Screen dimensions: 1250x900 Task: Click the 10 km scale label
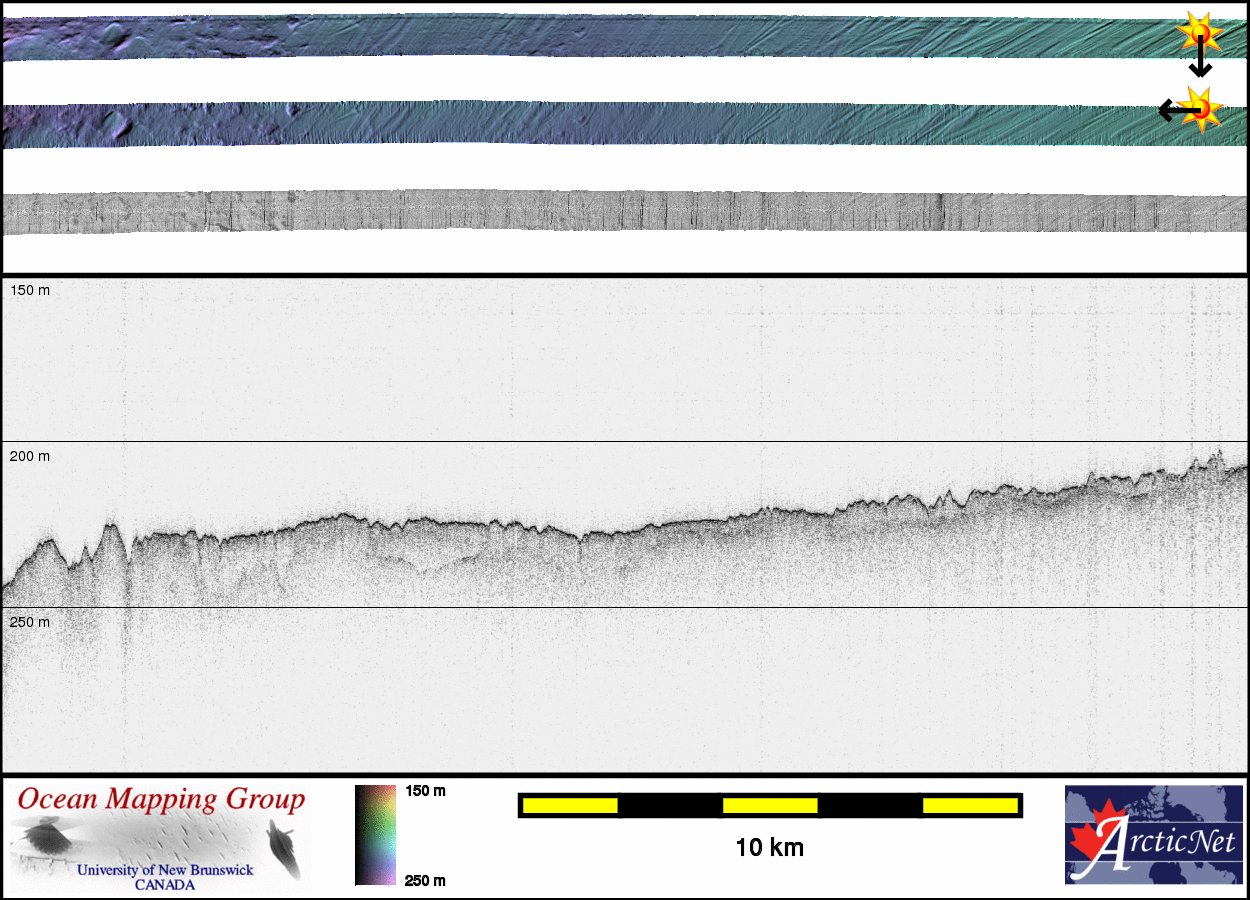769,848
